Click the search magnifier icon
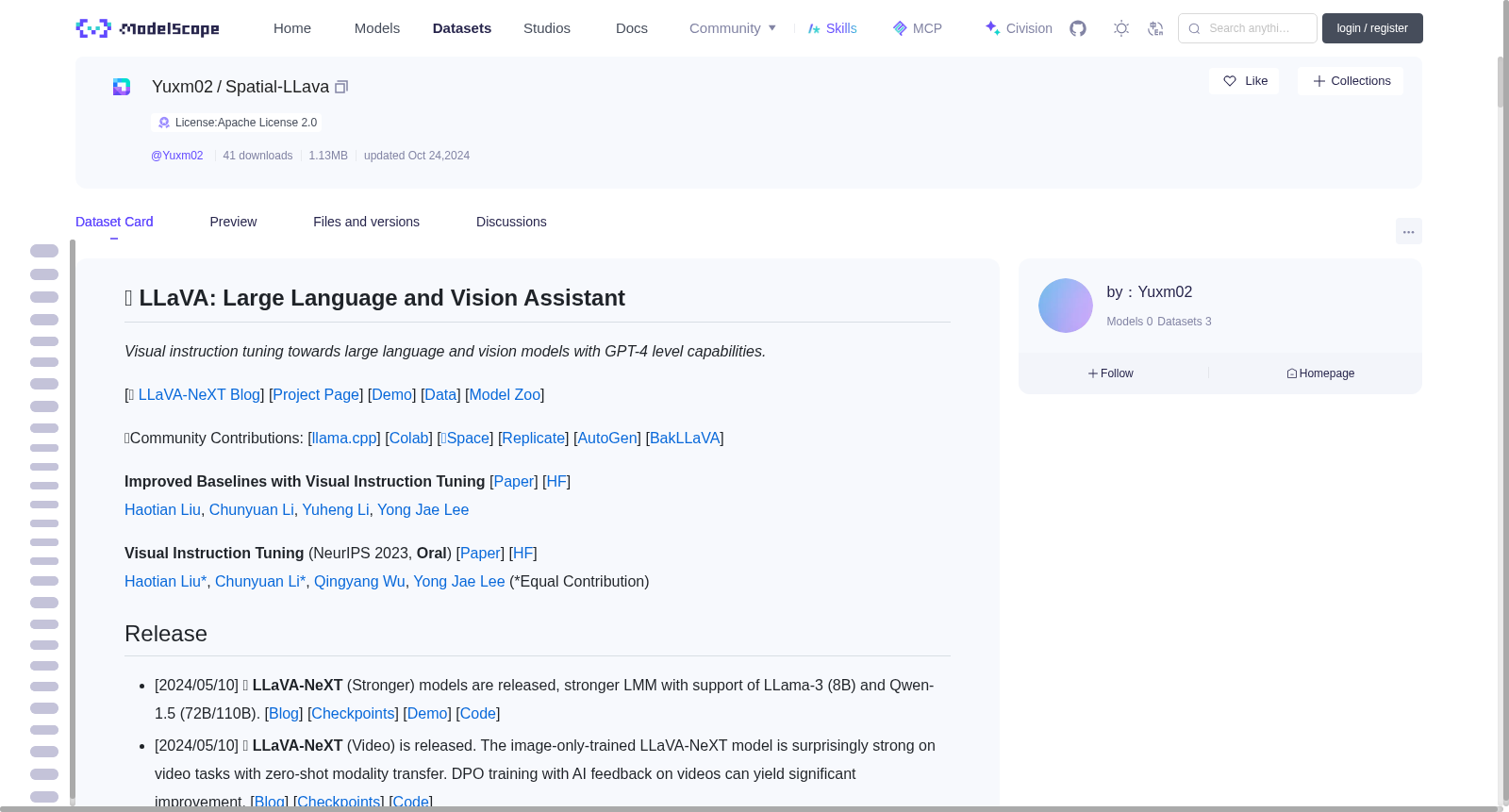Viewport: 1509px width, 812px height. (x=1194, y=28)
